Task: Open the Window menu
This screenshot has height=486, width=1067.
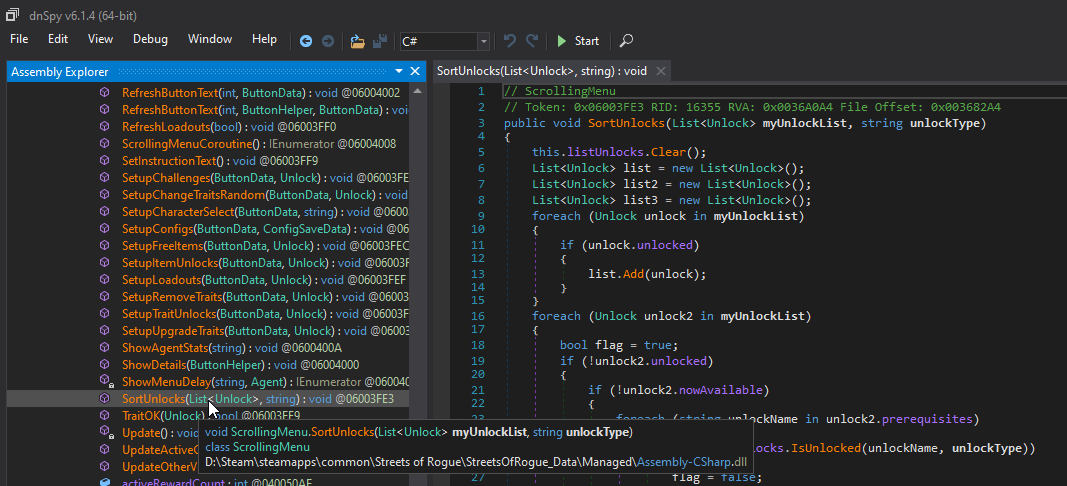Action: point(210,39)
